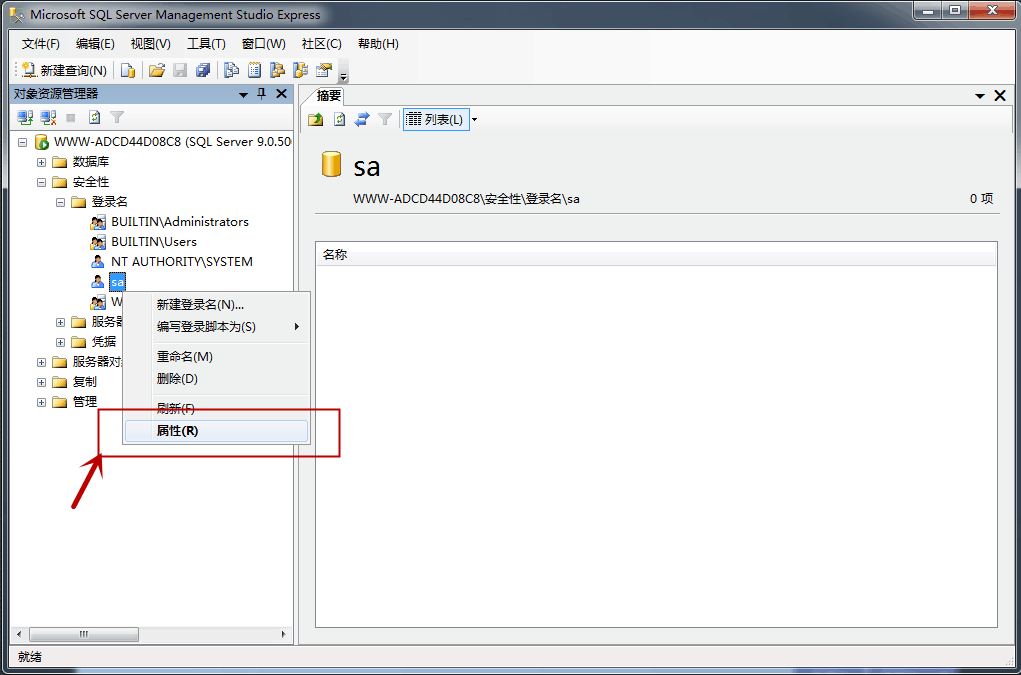Click the Connect icon in Object Explorer

pyautogui.click(x=25, y=118)
